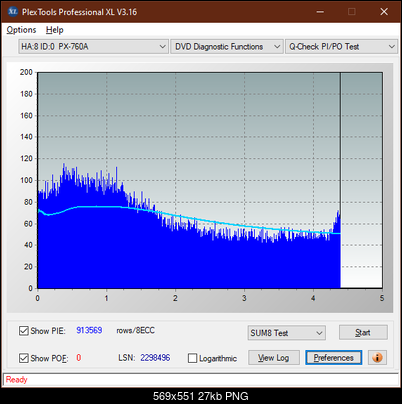Click the rows/8ECC label

(x=135, y=330)
